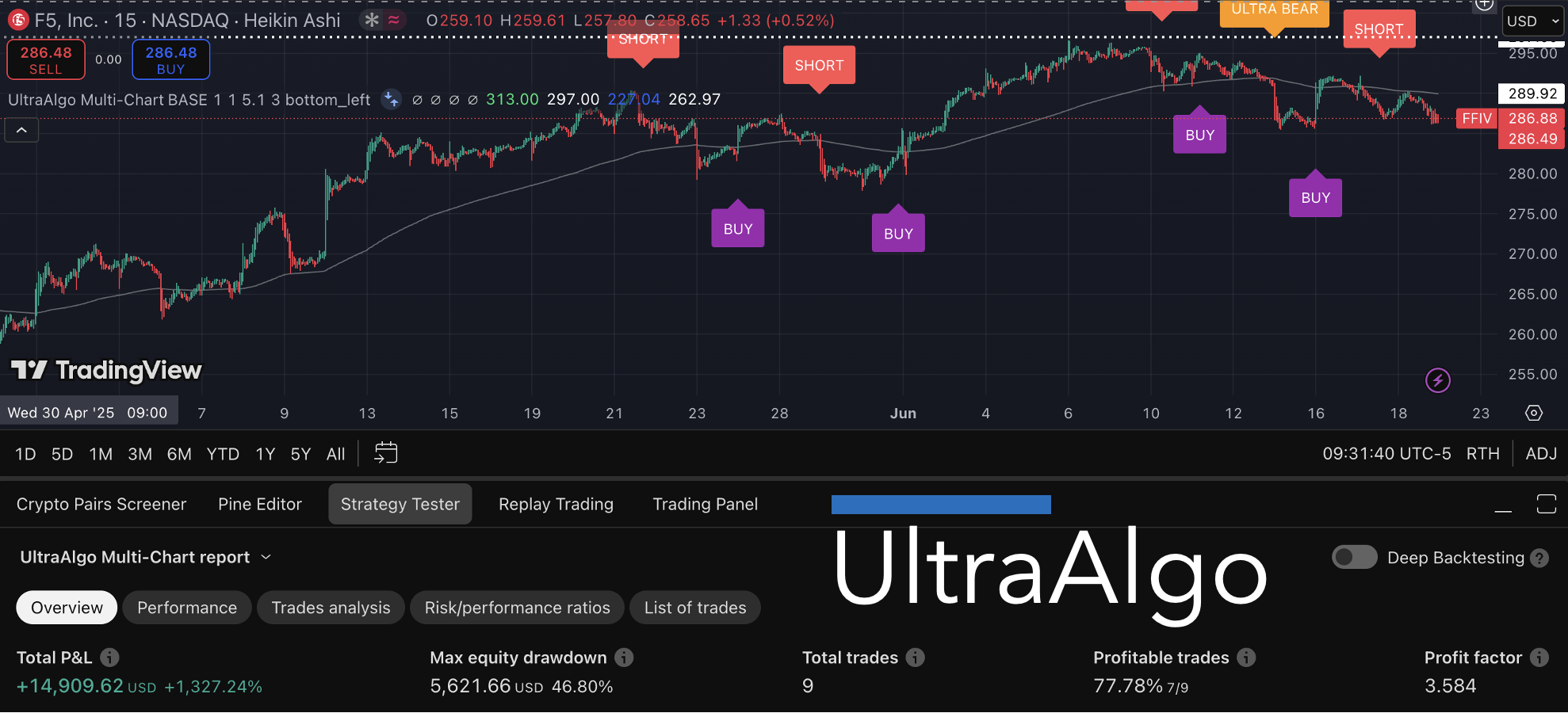Click the SHORT signal label near 28

click(820, 65)
